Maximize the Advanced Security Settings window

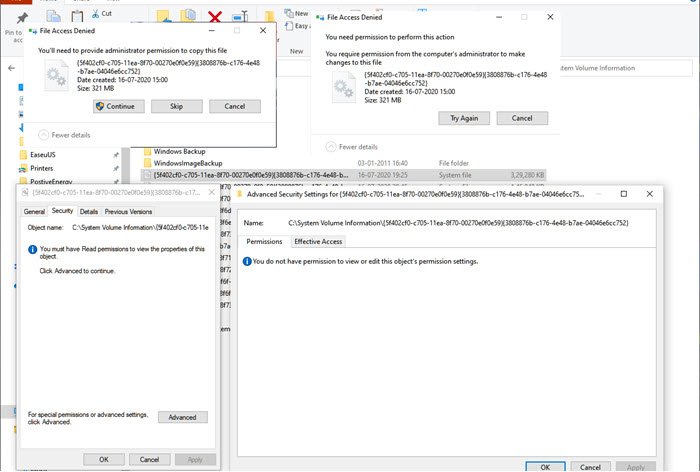(x=624, y=194)
